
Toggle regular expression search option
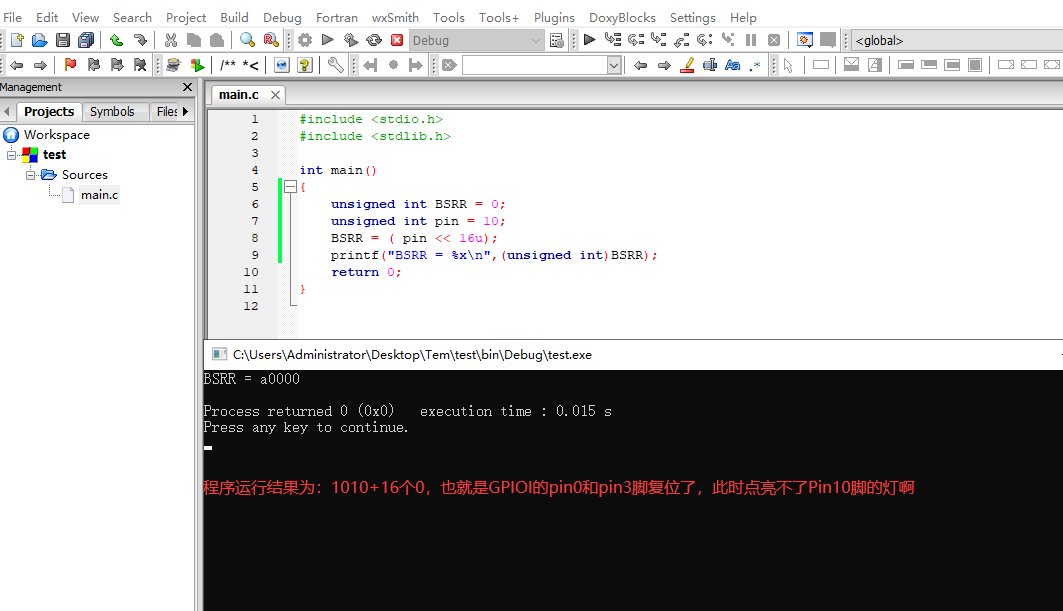[755, 65]
